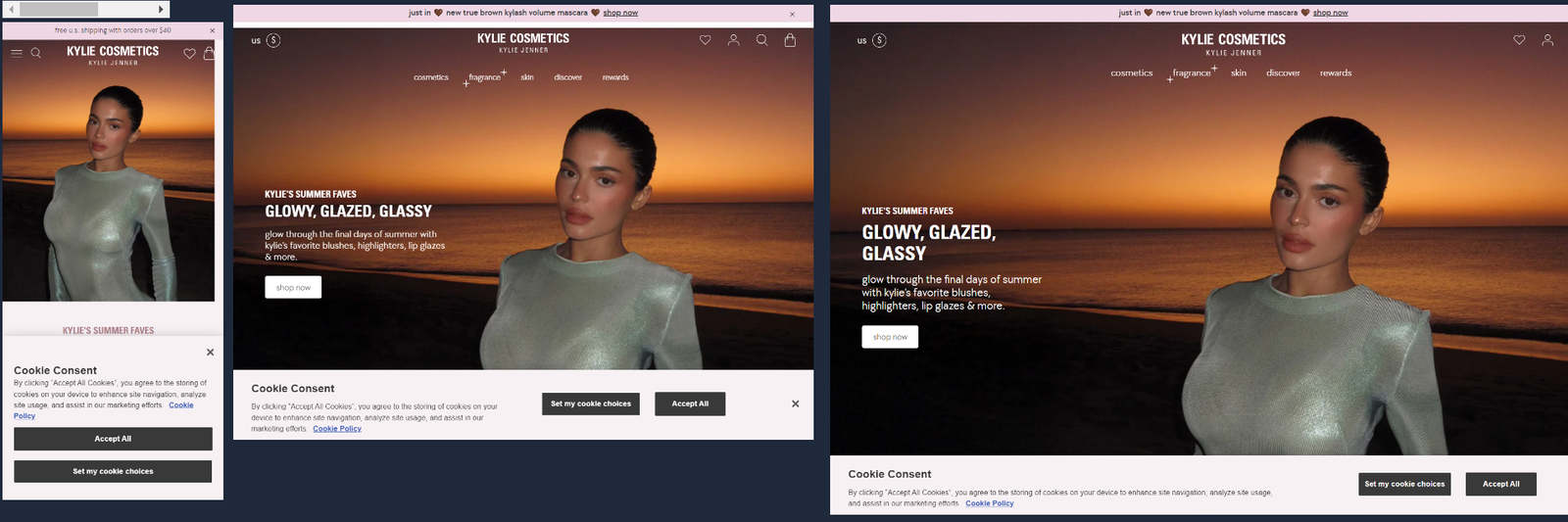Click banner shop now link in right view
This screenshot has width=1568, height=522.
[x=1331, y=13]
